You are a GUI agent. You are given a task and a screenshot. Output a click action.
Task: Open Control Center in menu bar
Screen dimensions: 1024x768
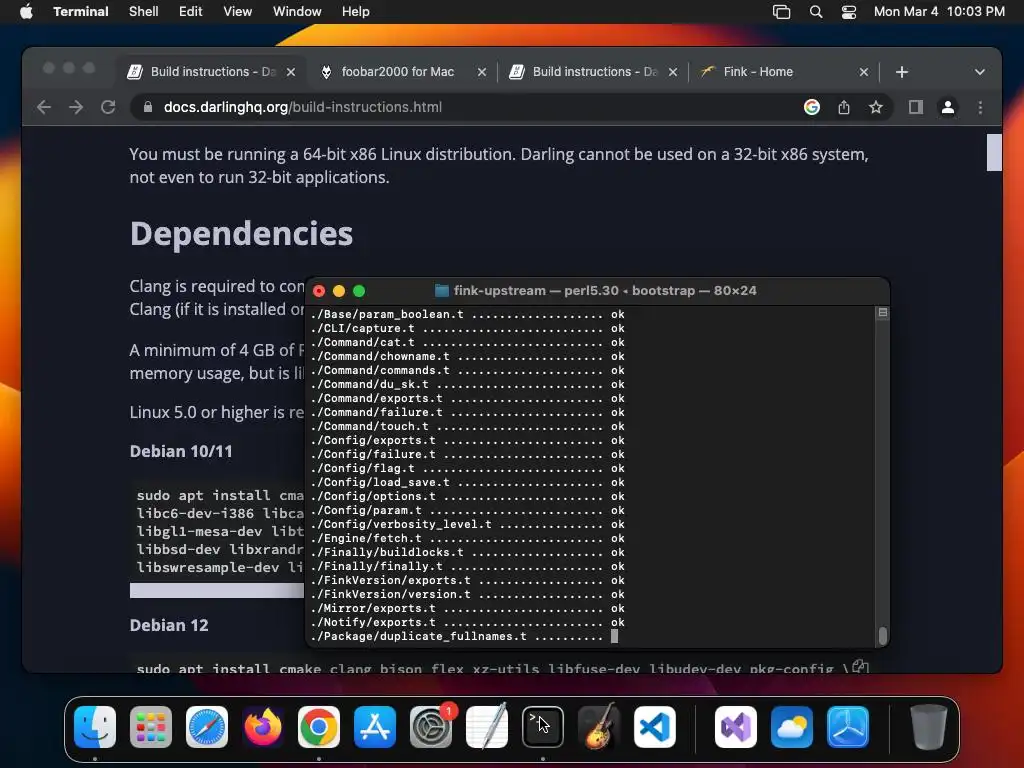(849, 12)
